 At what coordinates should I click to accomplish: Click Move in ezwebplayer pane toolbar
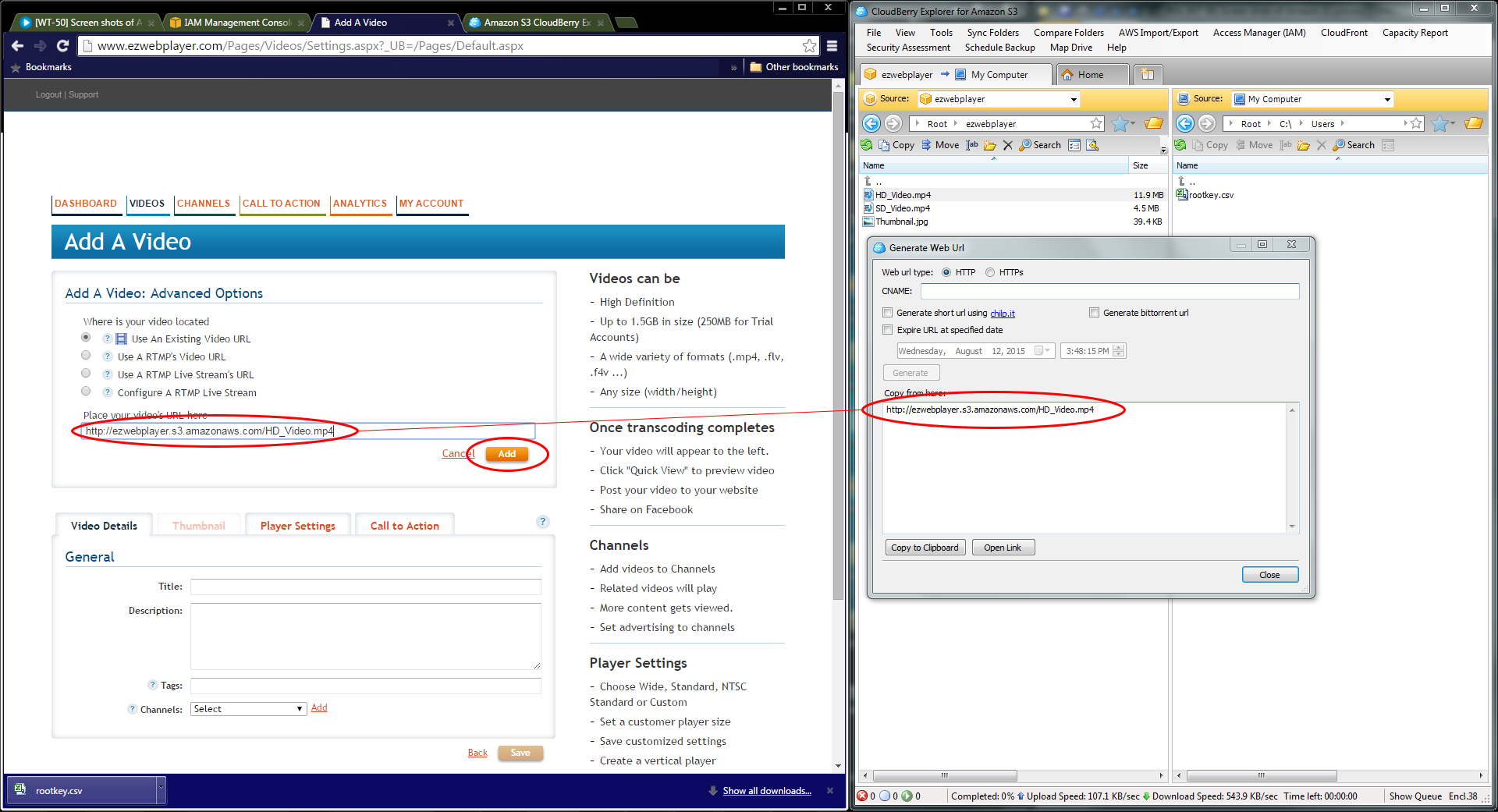click(940, 145)
